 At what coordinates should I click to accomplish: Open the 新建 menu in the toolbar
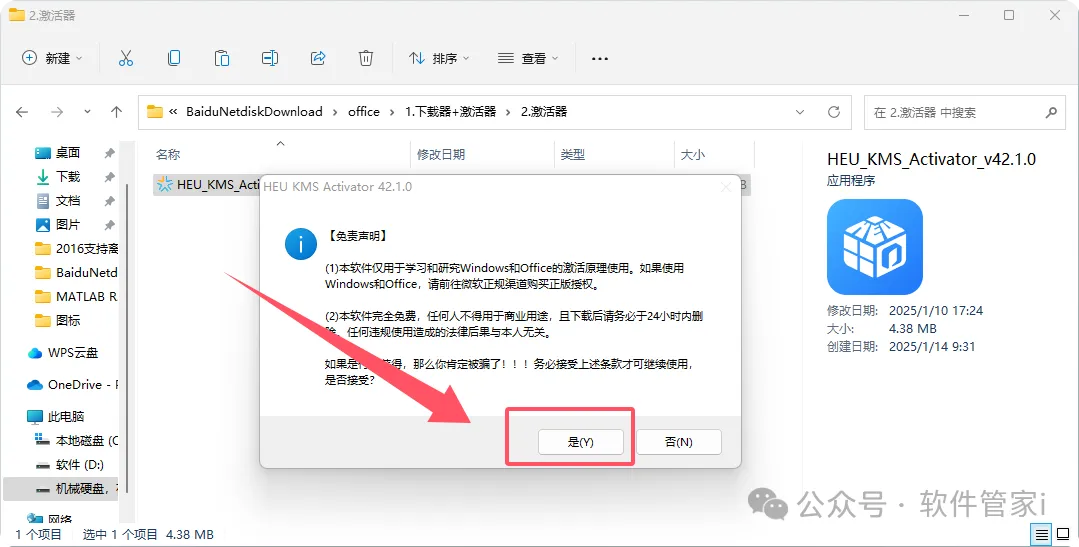point(52,58)
